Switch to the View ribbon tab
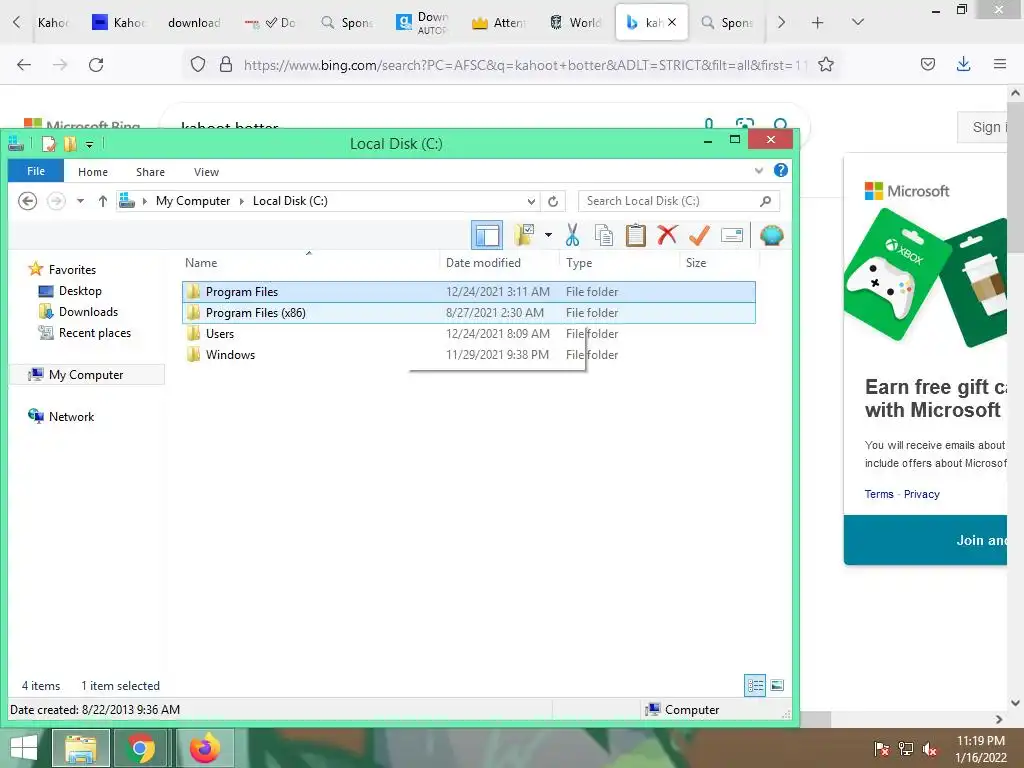Image resolution: width=1024 pixels, height=768 pixels. click(206, 172)
